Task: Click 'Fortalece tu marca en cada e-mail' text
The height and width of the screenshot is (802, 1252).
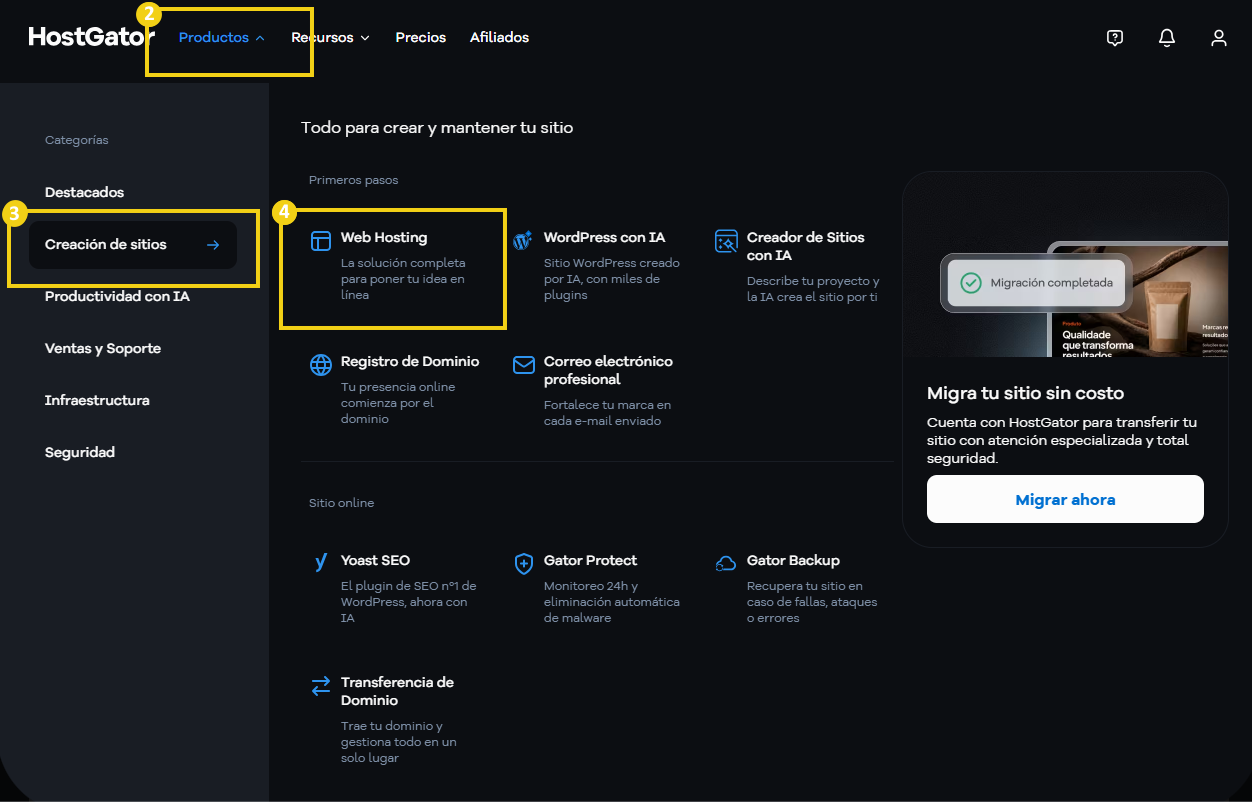Action: point(607,413)
